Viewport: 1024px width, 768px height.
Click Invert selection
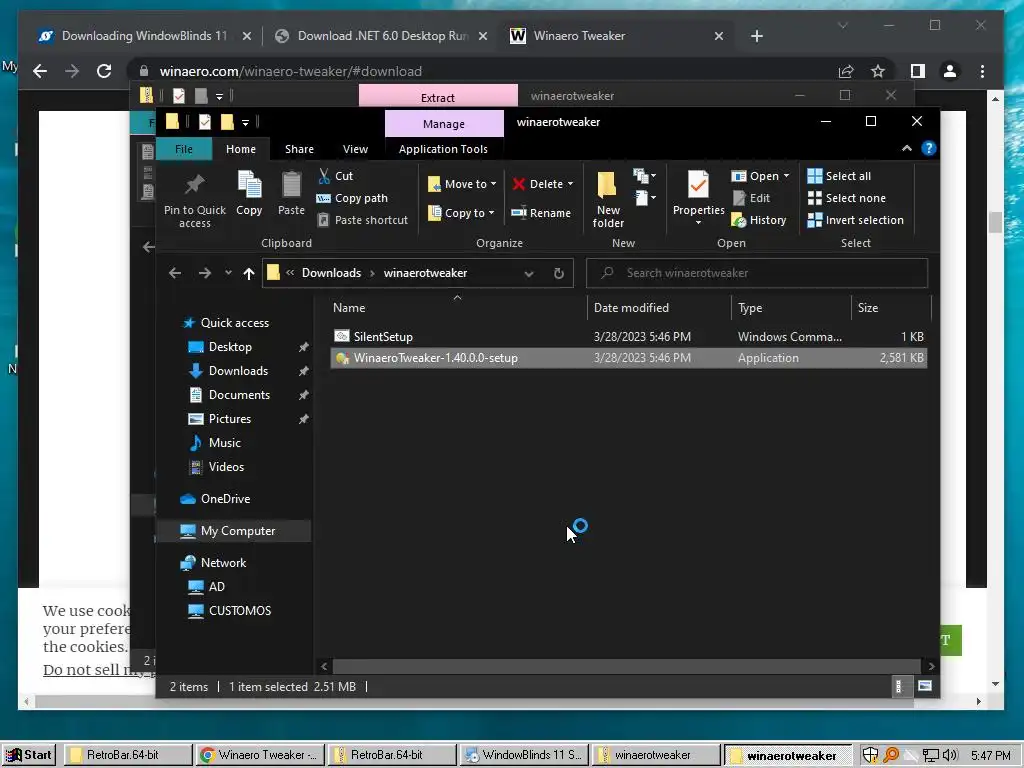tap(856, 220)
